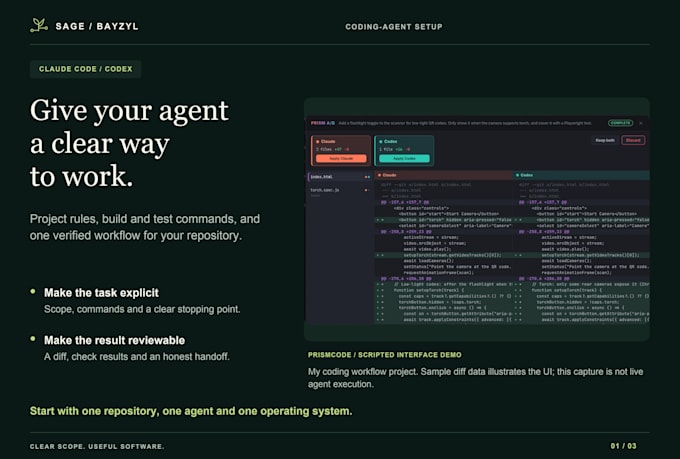Viewport: 680px width, 459px height.
Task: Click the Codex diff column header
Action: [582, 175]
